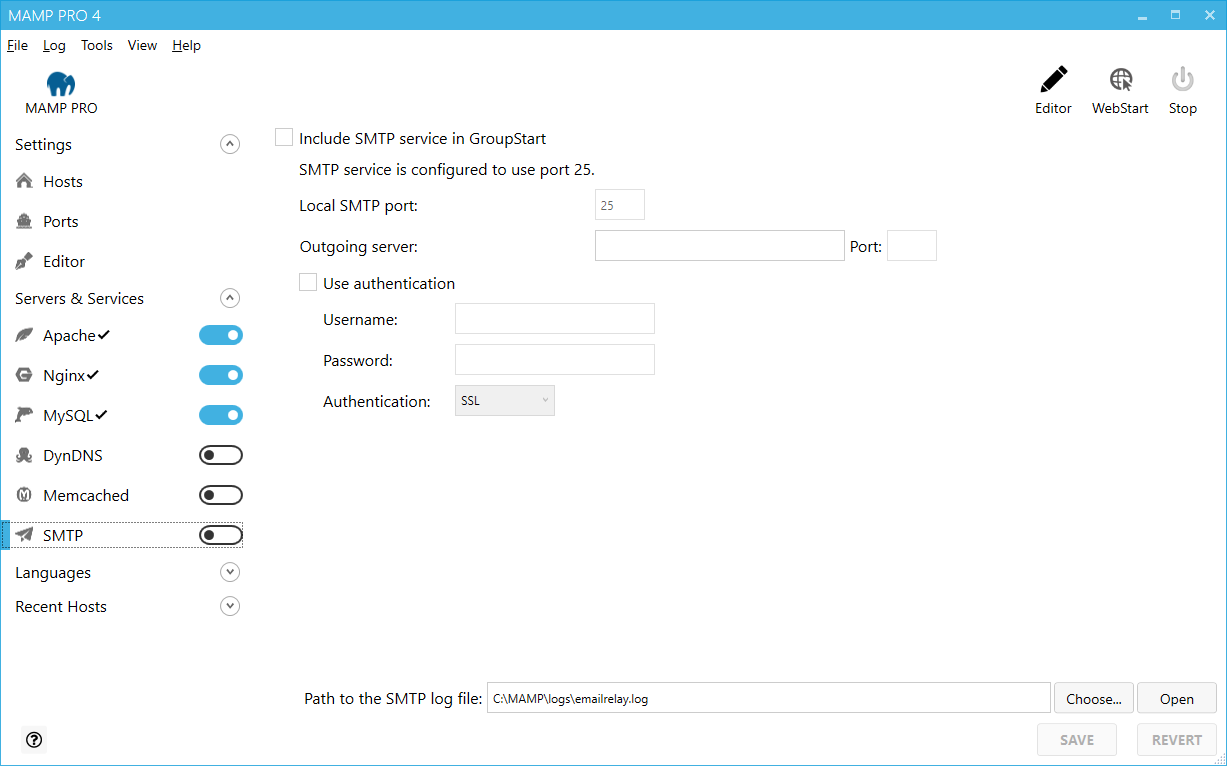Click the Outgoing server field
1227x766 pixels.
point(720,245)
